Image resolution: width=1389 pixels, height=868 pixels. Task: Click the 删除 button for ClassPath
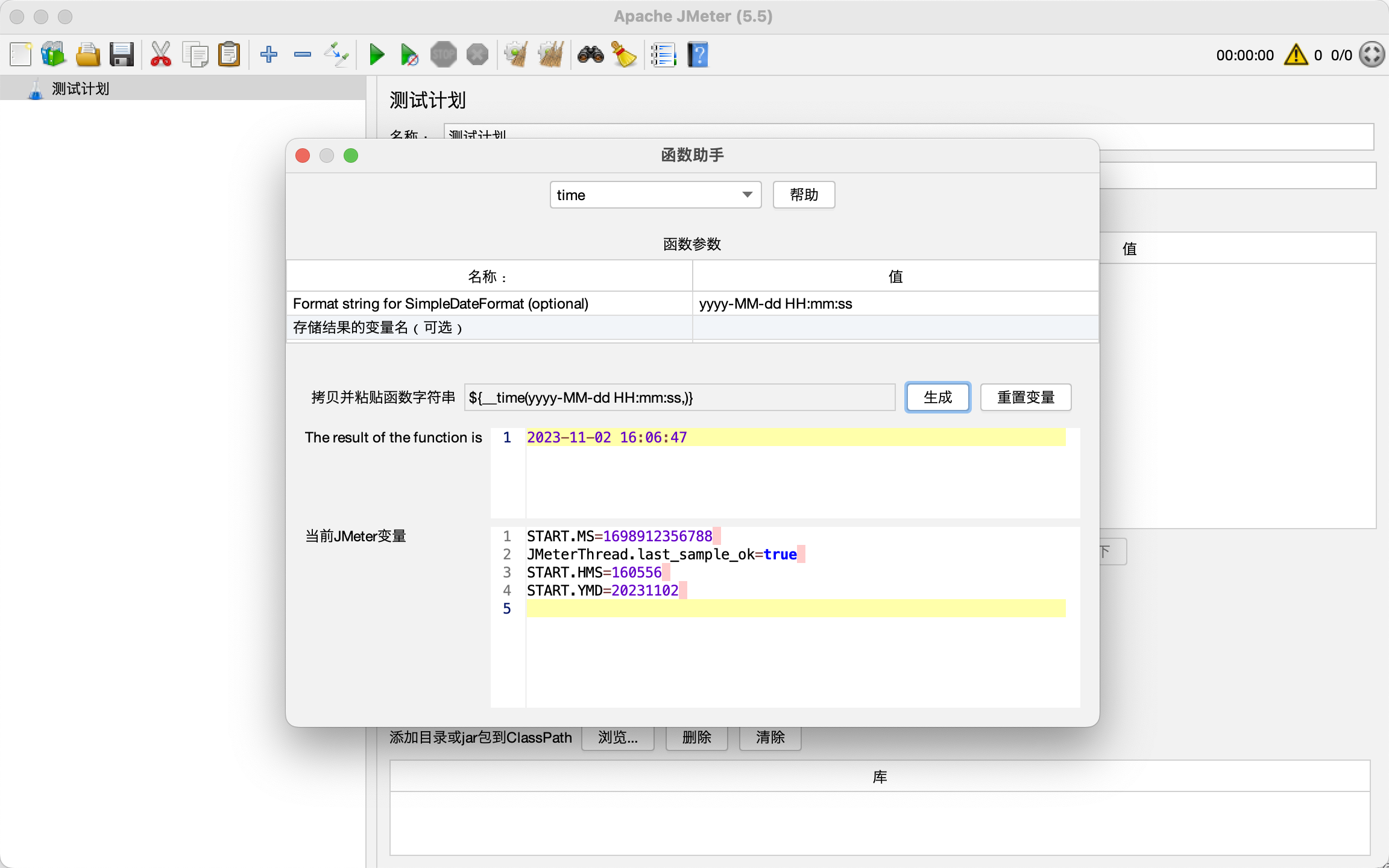tap(697, 737)
